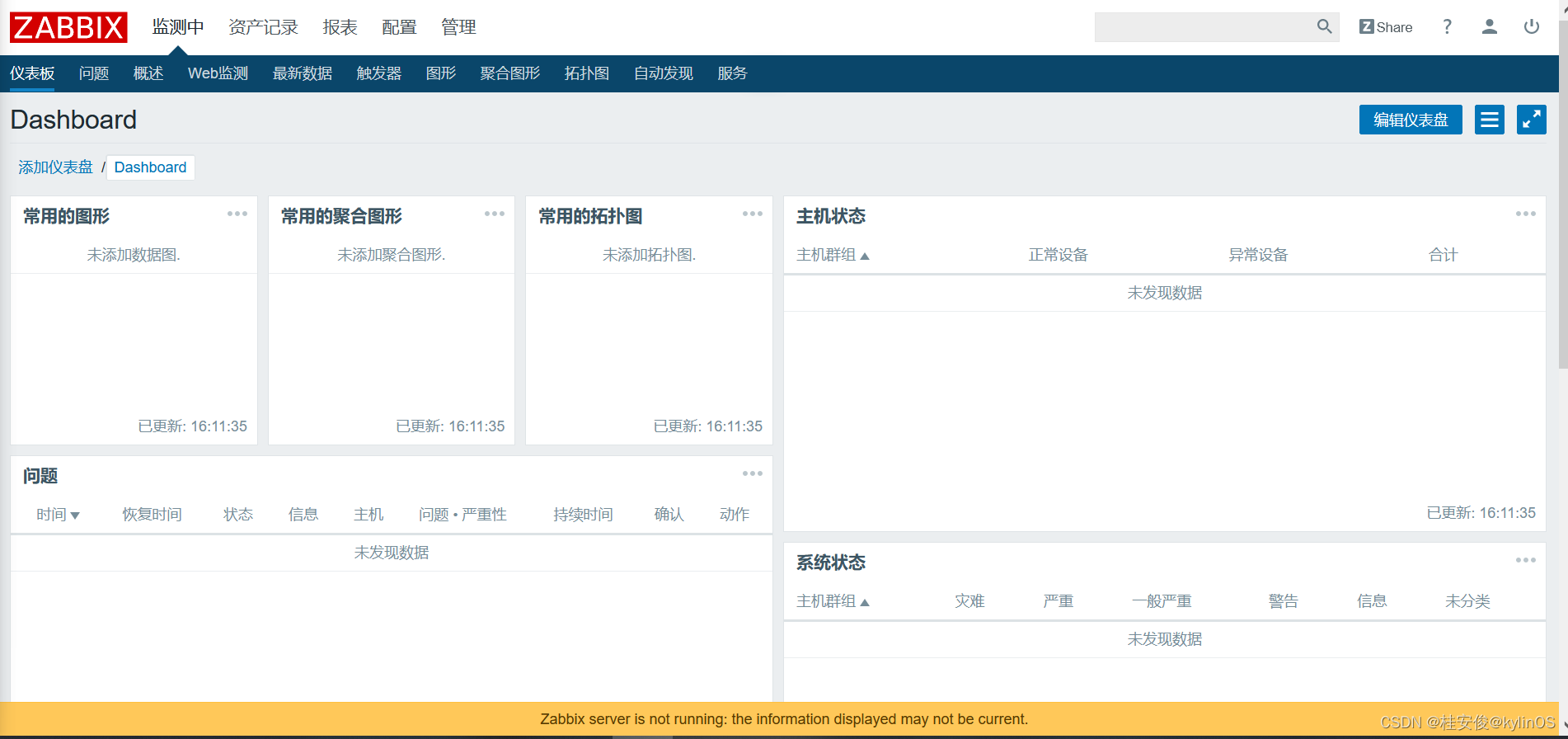Open the 最新数据 submenu tab

click(303, 73)
